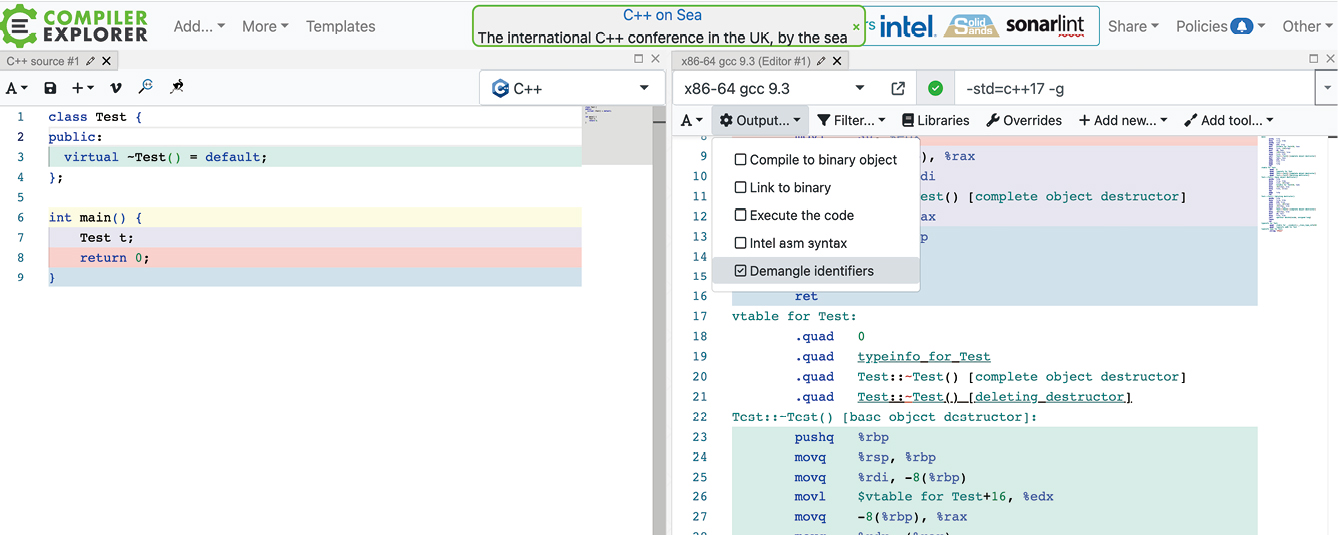Click the compiler options field with -std=c++17
Viewport: 1338px width, 535px height.
(x=1130, y=88)
